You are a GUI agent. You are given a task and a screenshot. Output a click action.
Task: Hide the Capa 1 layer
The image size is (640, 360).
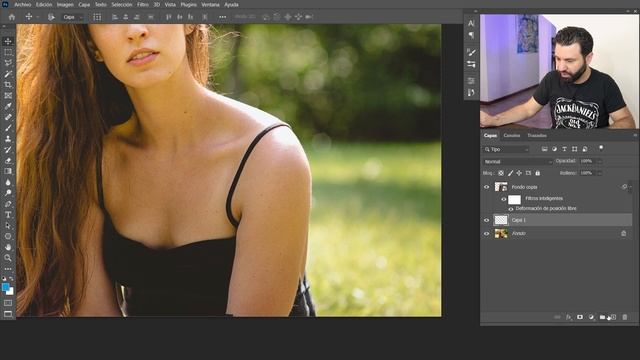coord(487,220)
